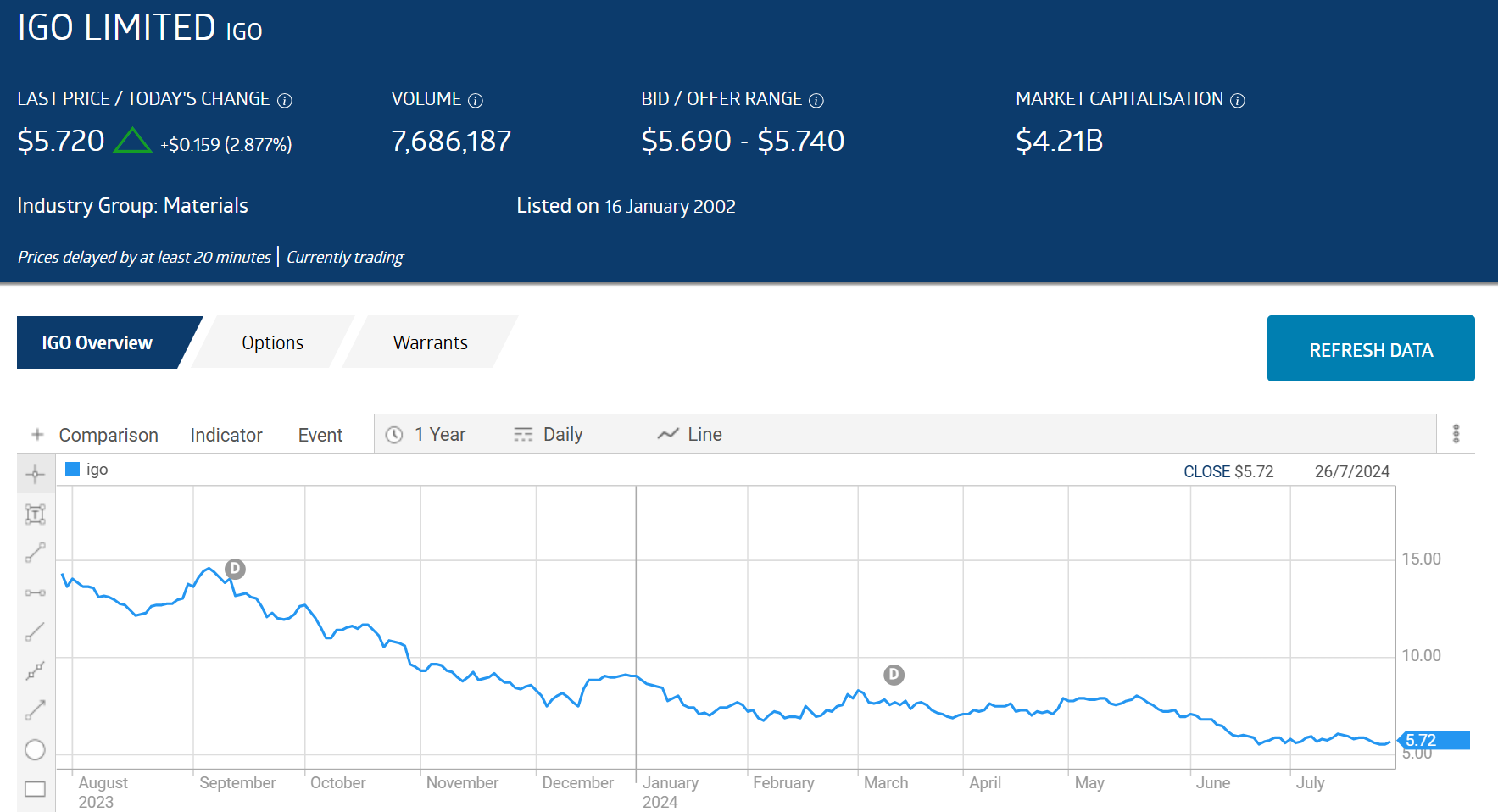Image resolution: width=1498 pixels, height=812 pixels.
Task: Select the horizontal line drawing tool
Action: pos(35,592)
